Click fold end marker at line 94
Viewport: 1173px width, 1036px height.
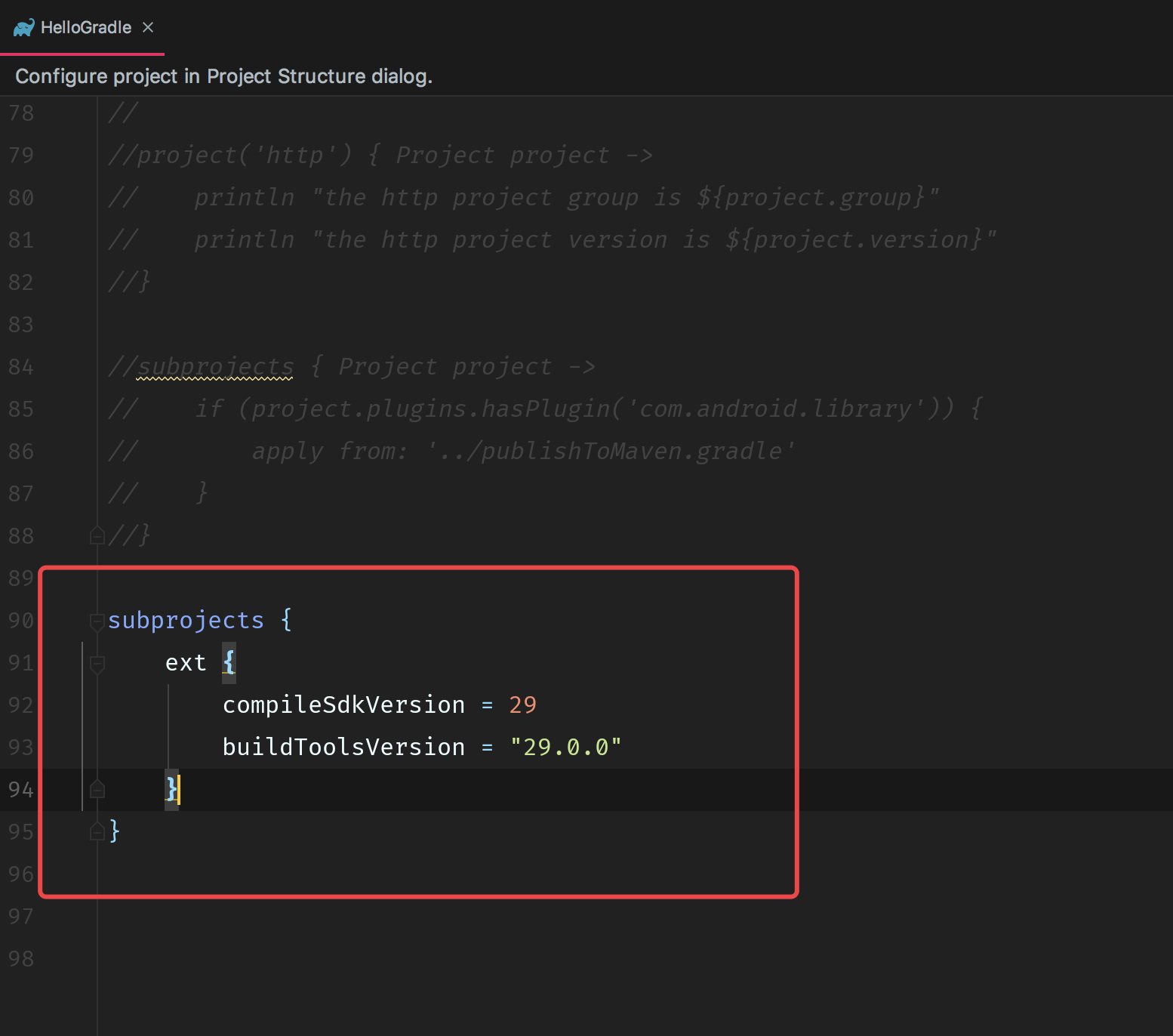pos(97,789)
